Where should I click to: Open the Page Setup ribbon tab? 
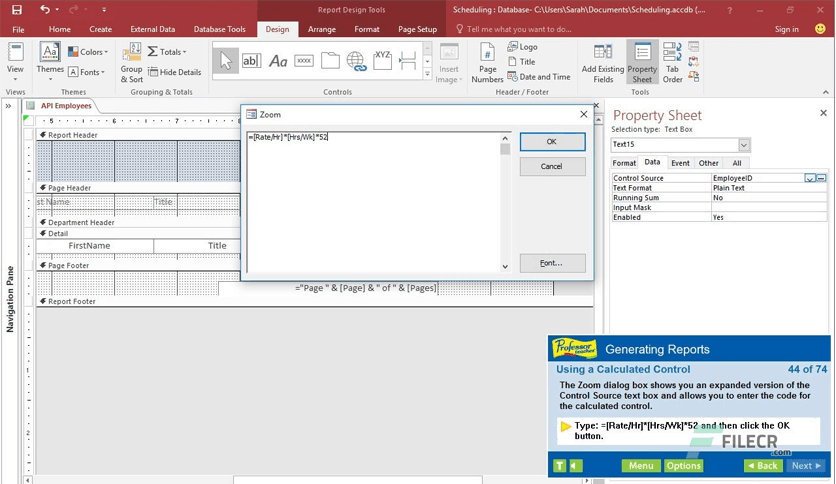click(x=417, y=29)
